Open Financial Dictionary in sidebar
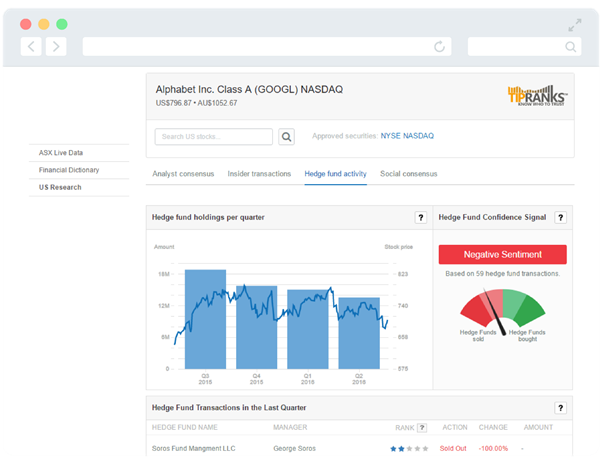 point(69,170)
